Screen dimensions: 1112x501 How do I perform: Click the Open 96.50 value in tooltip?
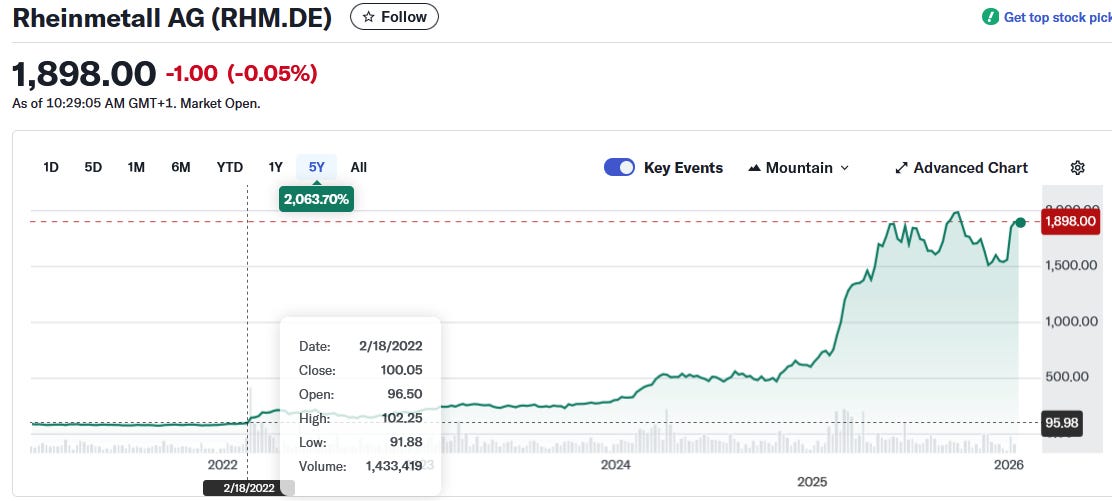coord(406,395)
